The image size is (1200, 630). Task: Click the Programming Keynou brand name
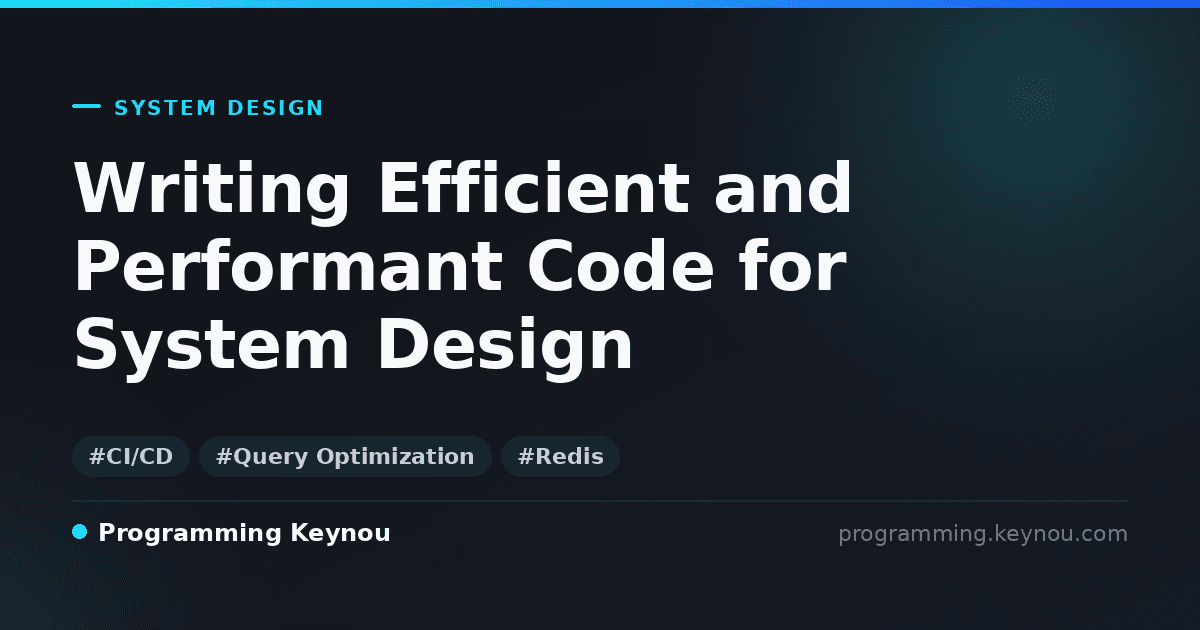(244, 533)
